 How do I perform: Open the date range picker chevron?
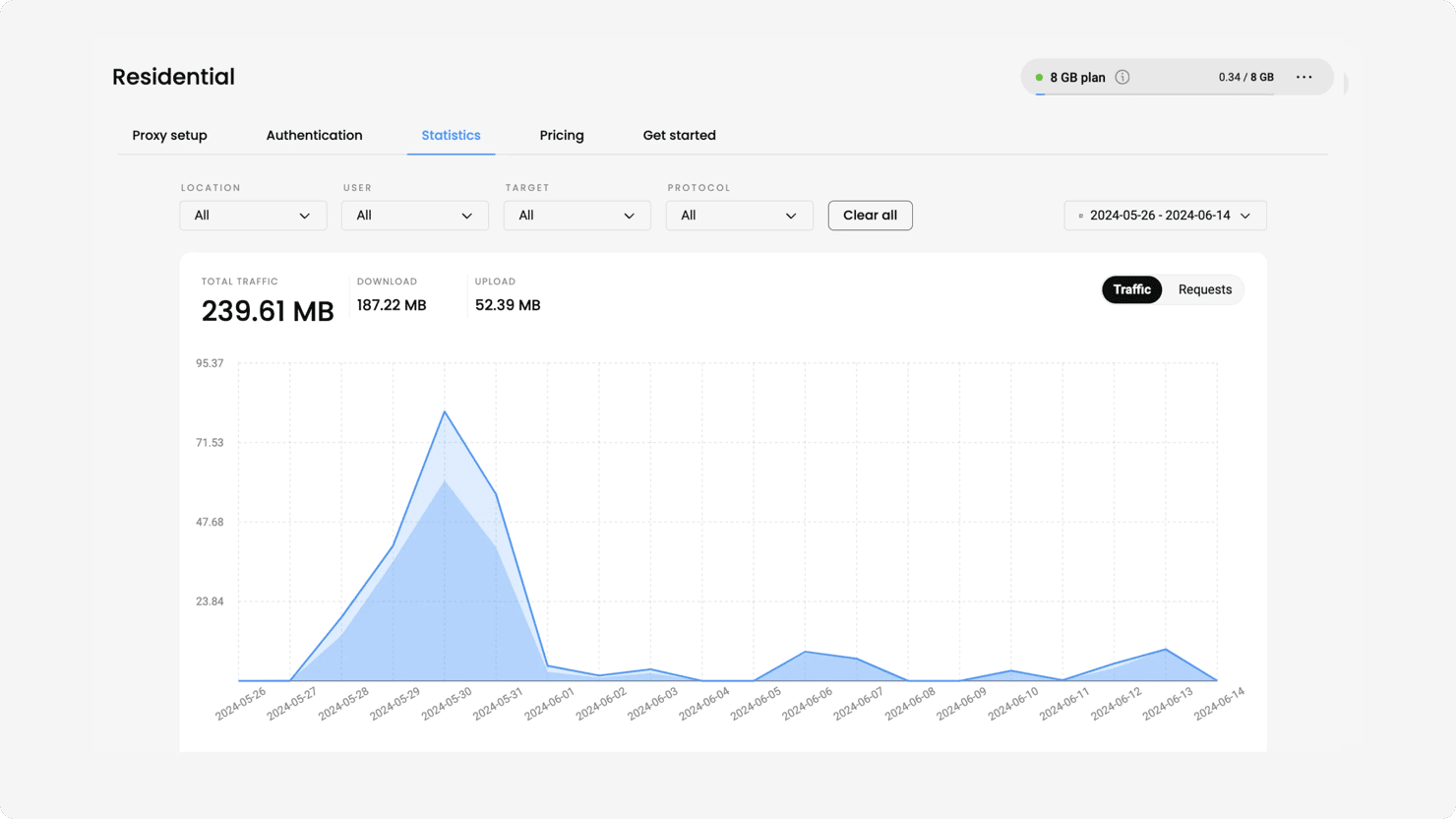tap(1245, 216)
